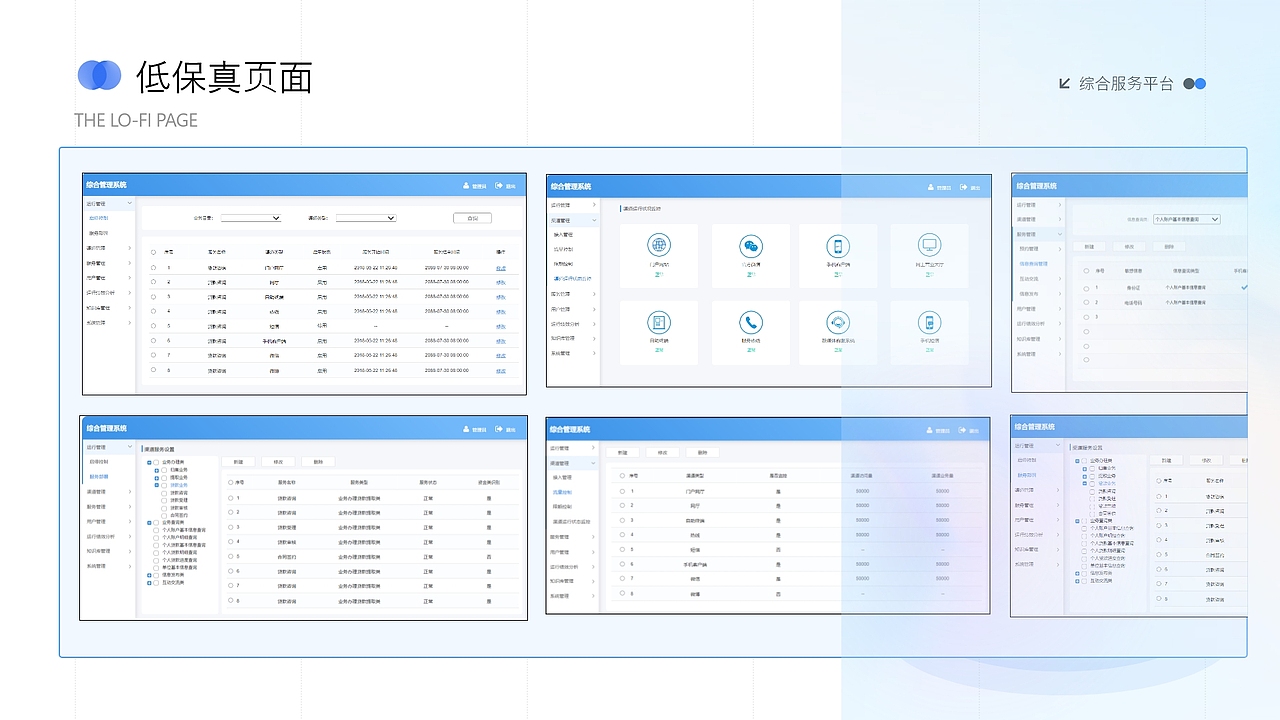Screen dimensions: 1280x720
Task: Select the row 3 radio in the 渠道服务设置 table
Action: point(230,527)
